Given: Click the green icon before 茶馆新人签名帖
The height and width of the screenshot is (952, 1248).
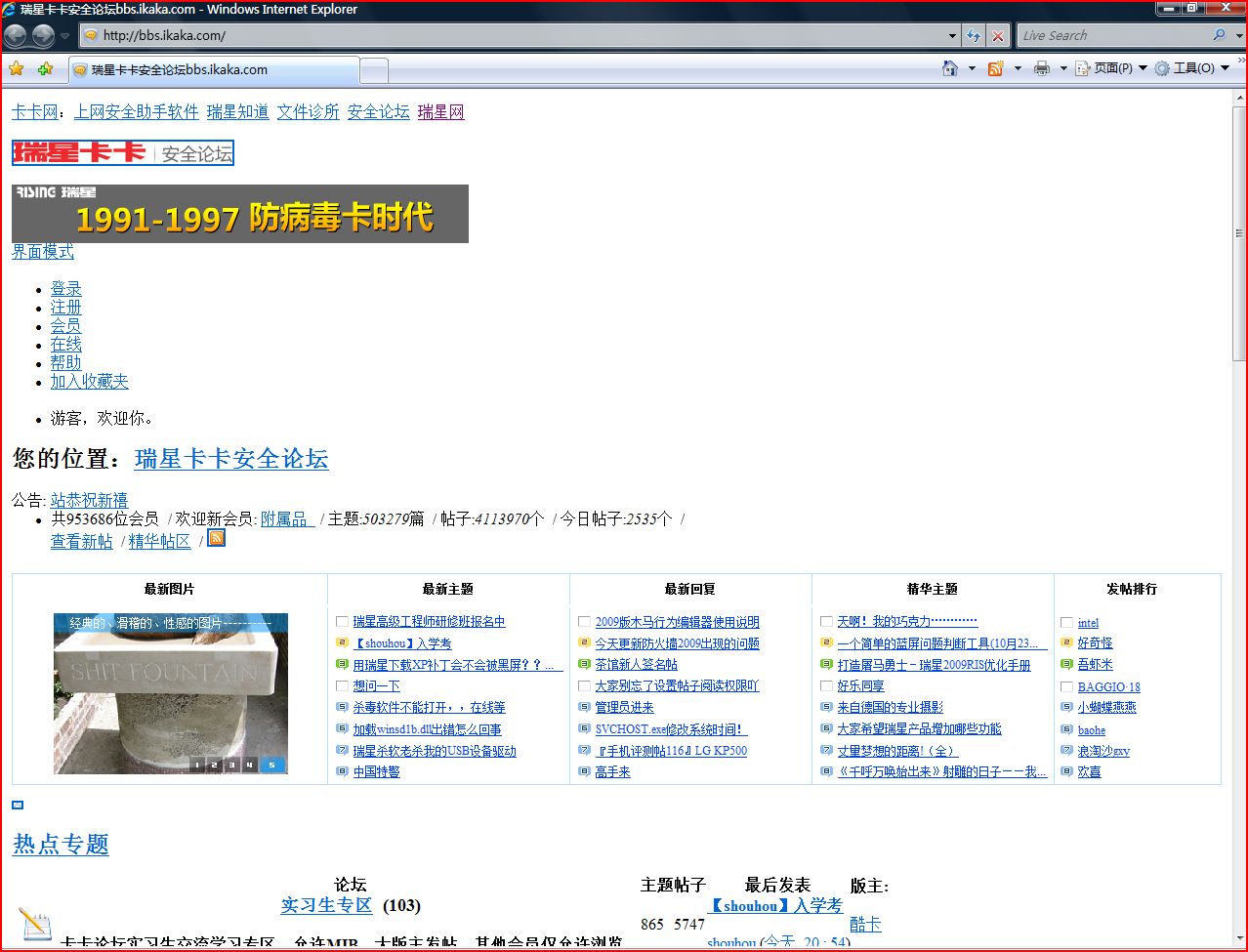Looking at the screenshot, I should 584,664.
